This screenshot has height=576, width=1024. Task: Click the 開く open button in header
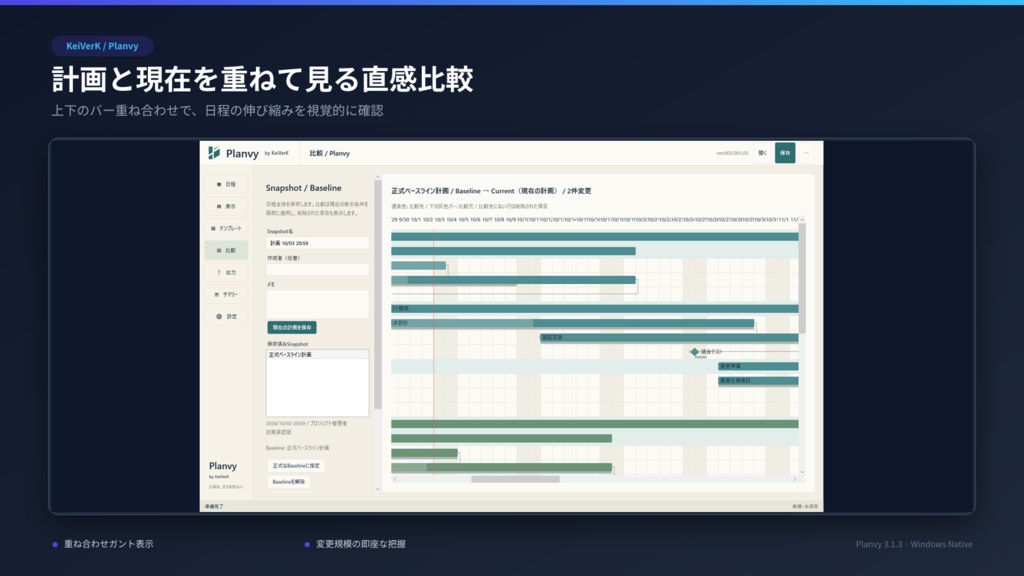(762, 153)
